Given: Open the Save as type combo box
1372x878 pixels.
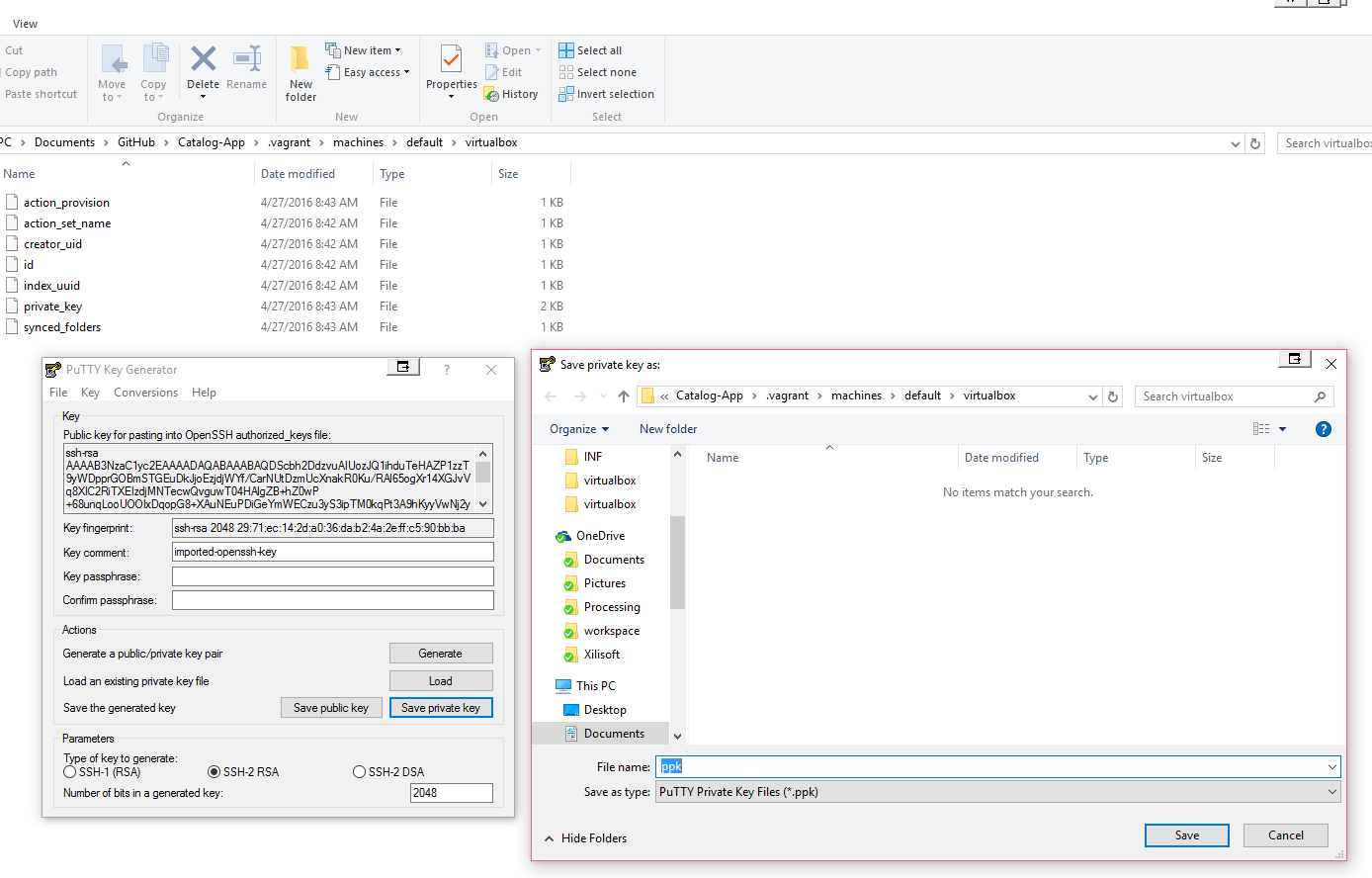Looking at the screenshot, I should pyautogui.click(x=998, y=792).
